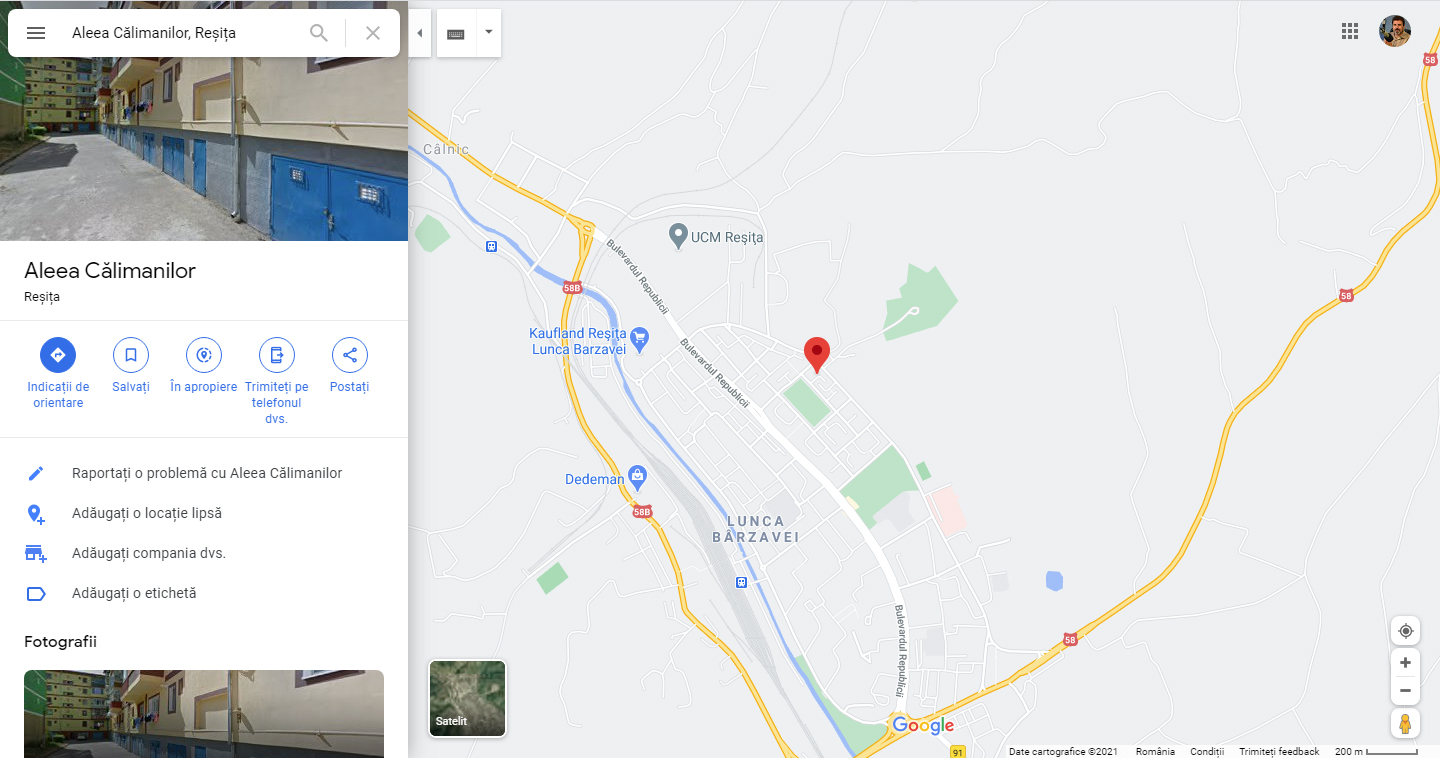Save place with the Salvați bookmark icon
Viewport: 1440px width, 758px height.
pyautogui.click(x=131, y=355)
